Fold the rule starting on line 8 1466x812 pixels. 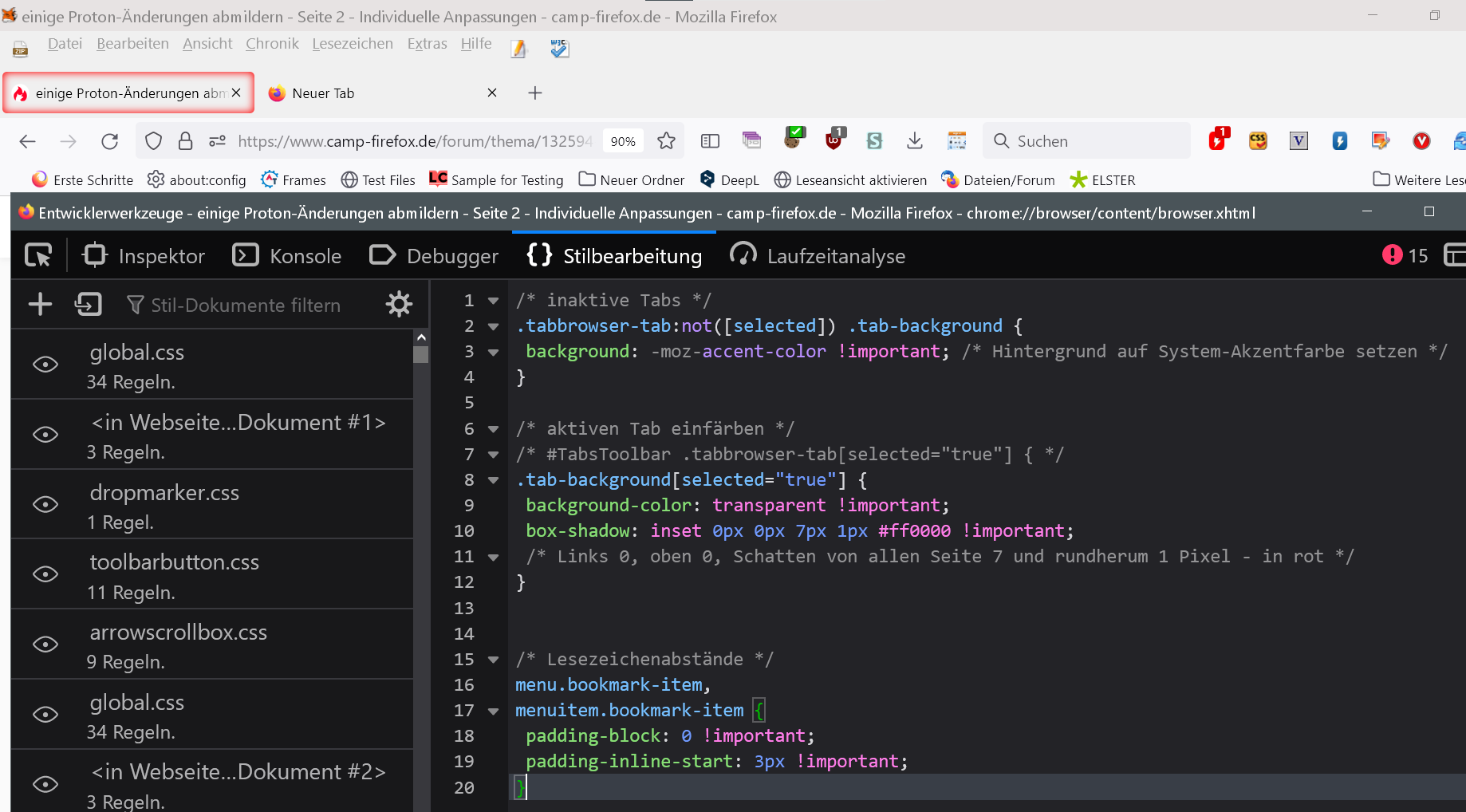point(494,480)
